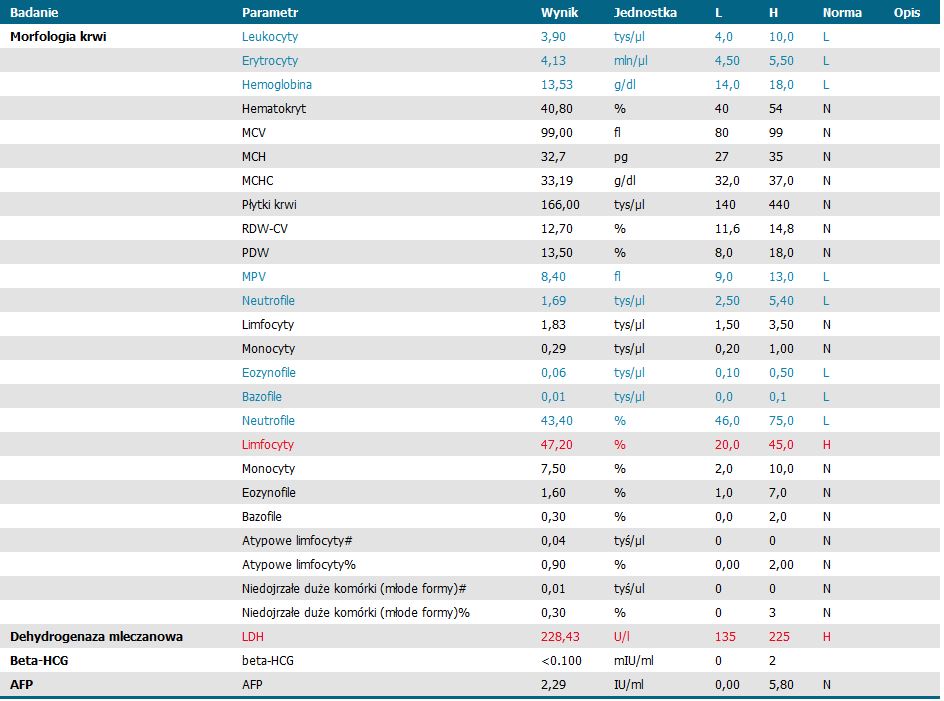Click the RDW-CV parameter
The height and width of the screenshot is (701, 944).
(x=265, y=229)
